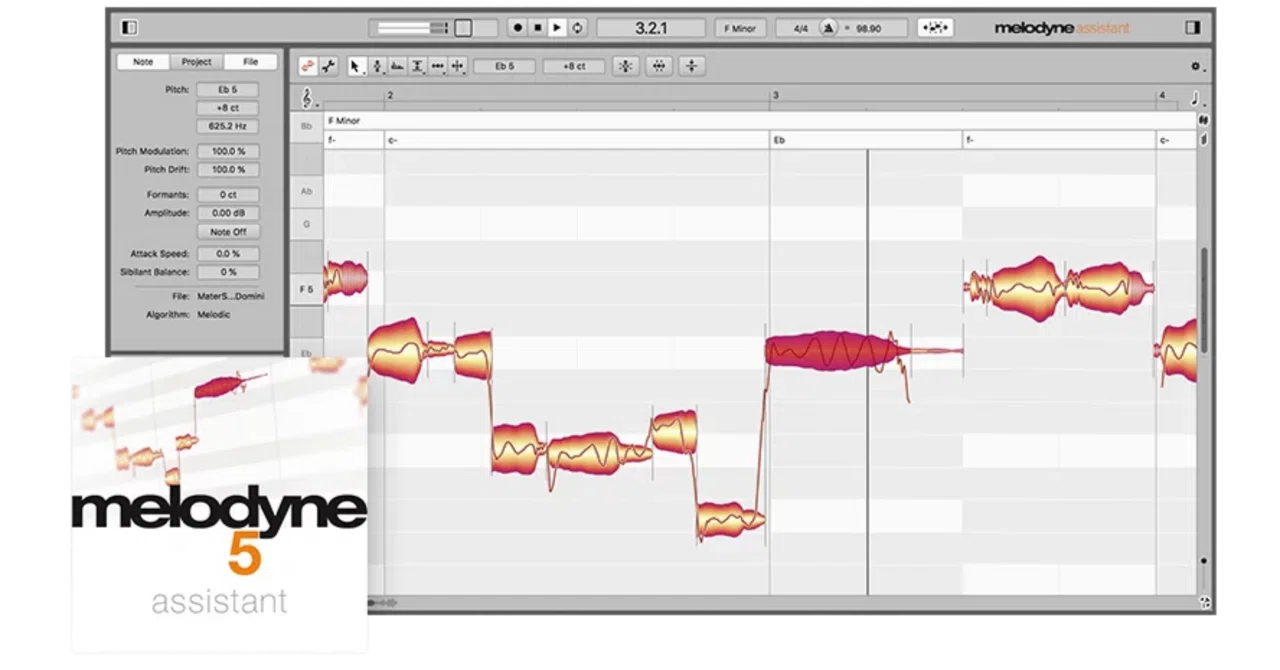Open the note assignment mode icon
This screenshot has width=1280, height=670.
coord(935,28)
